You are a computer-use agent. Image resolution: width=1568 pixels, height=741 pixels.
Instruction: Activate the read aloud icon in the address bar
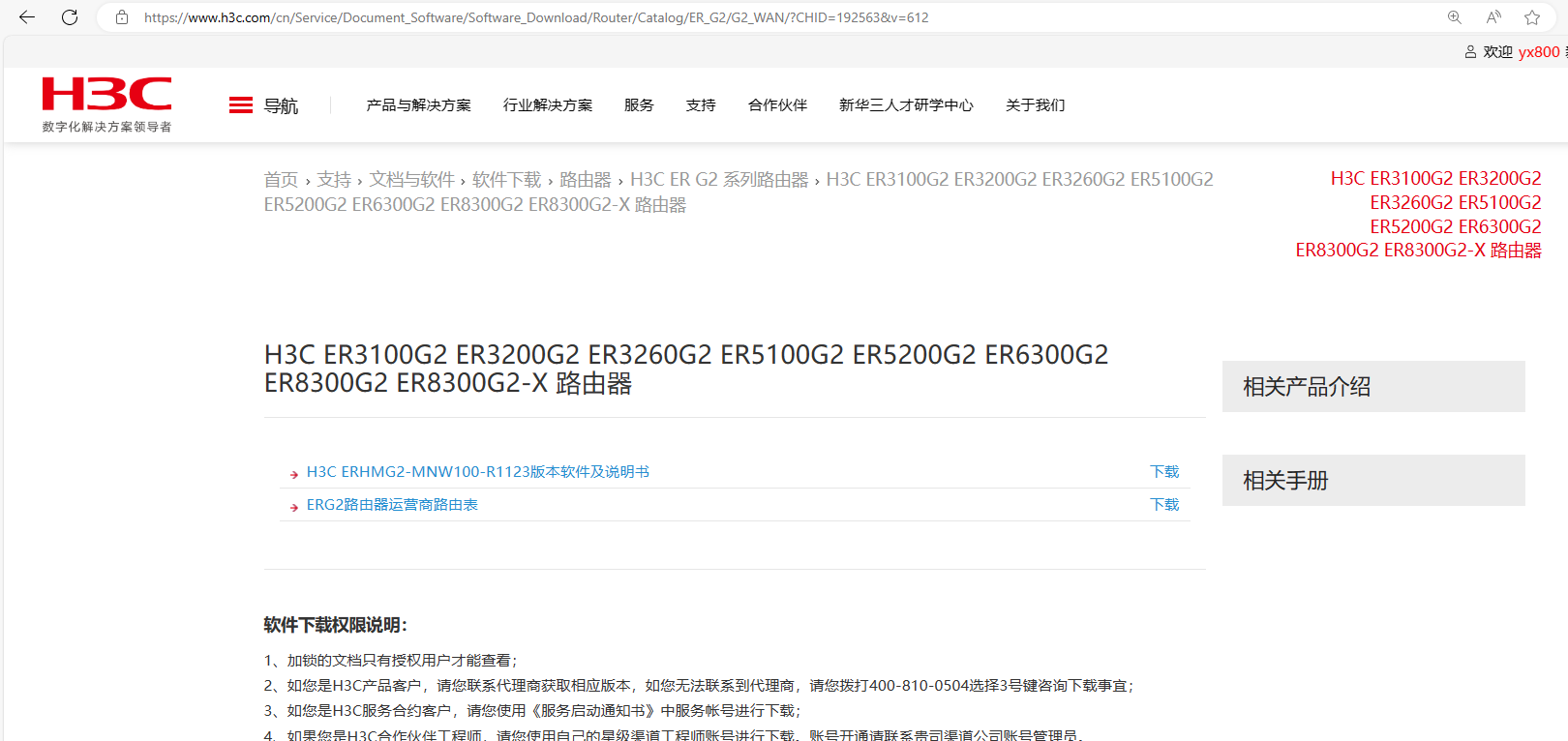[1493, 17]
